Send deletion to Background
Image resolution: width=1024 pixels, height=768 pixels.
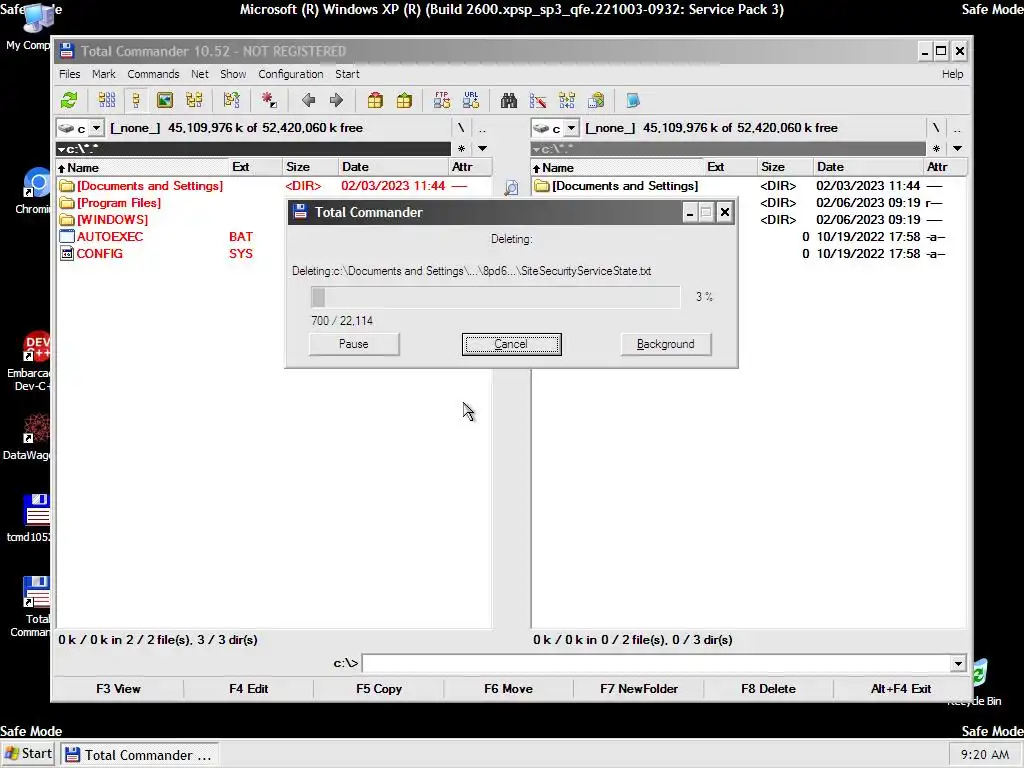pyautogui.click(x=665, y=344)
